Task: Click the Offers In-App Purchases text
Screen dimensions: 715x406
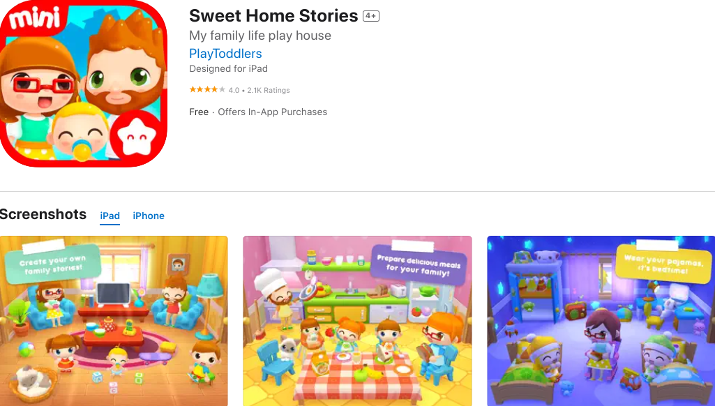Action: click(x=272, y=112)
